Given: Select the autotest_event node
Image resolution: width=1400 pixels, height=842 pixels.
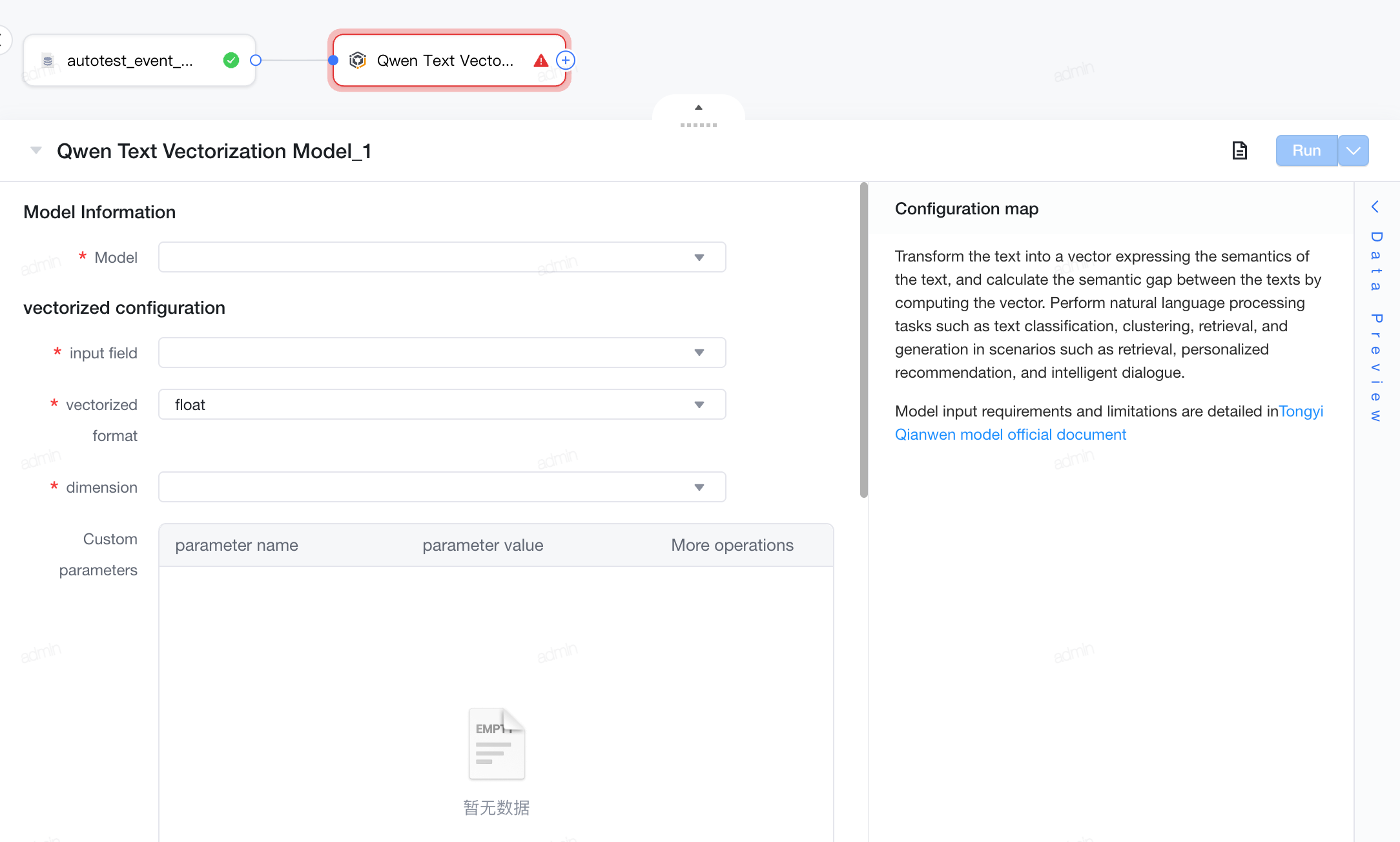Looking at the screenshot, I should tap(139, 61).
